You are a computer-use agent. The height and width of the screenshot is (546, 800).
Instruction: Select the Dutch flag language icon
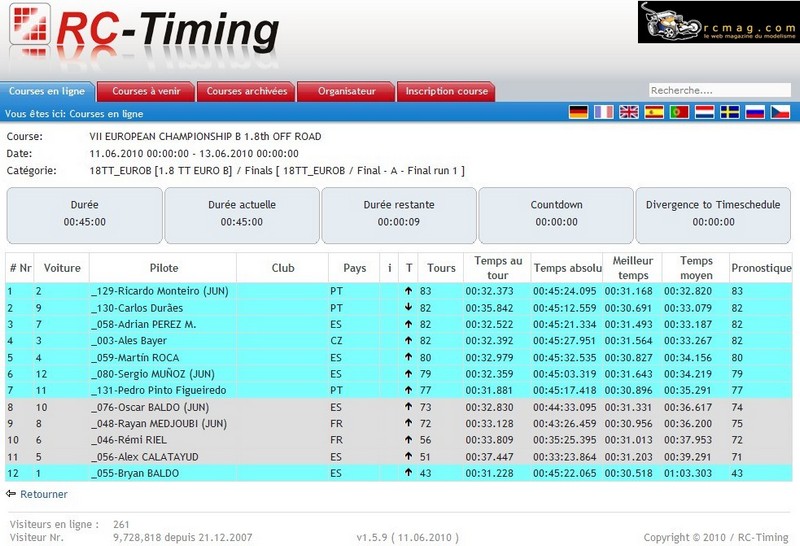(705, 112)
